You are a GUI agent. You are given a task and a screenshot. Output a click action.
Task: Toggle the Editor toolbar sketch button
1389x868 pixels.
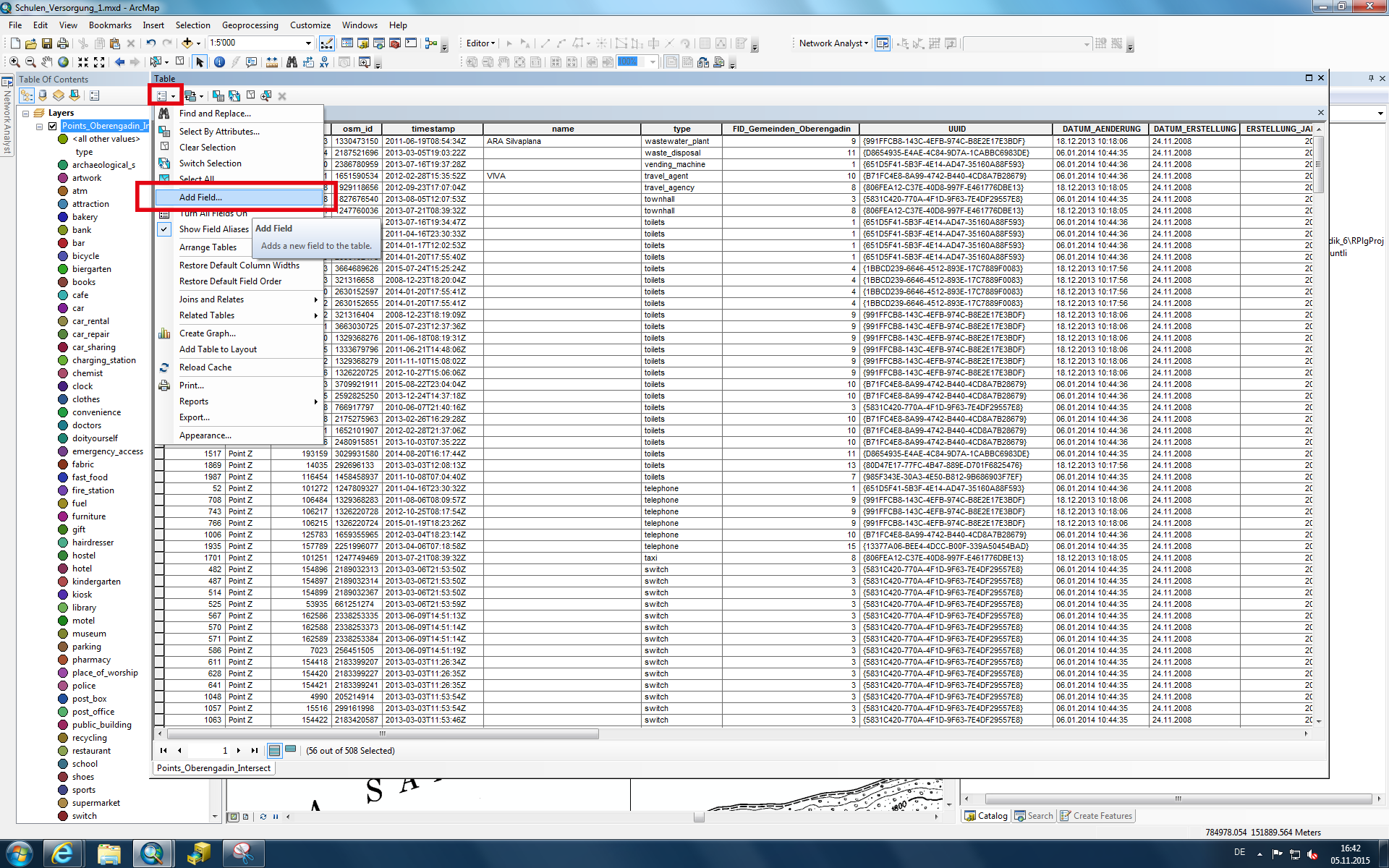click(x=328, y=43)
